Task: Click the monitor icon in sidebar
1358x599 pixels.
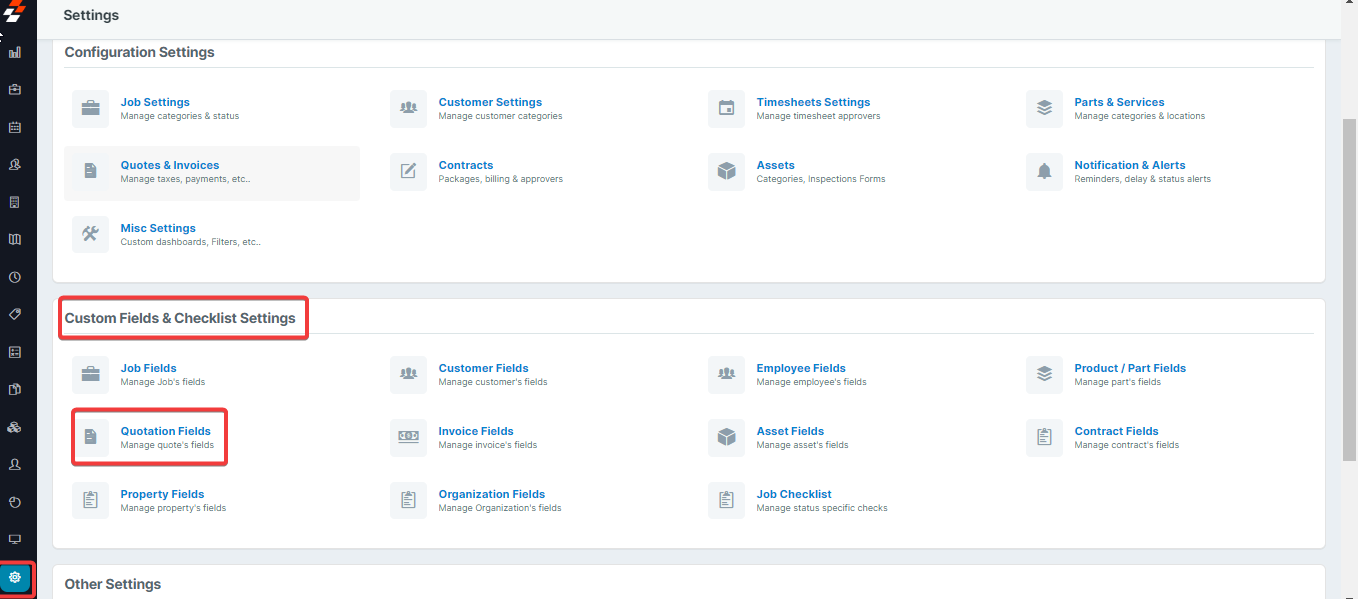Action: click(x=15, y=539)
